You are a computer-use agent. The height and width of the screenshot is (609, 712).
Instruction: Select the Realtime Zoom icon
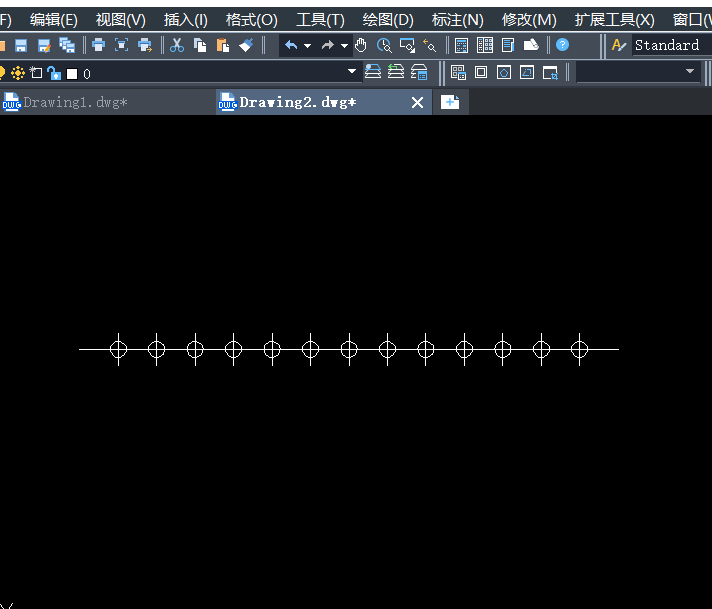[384, 45]
